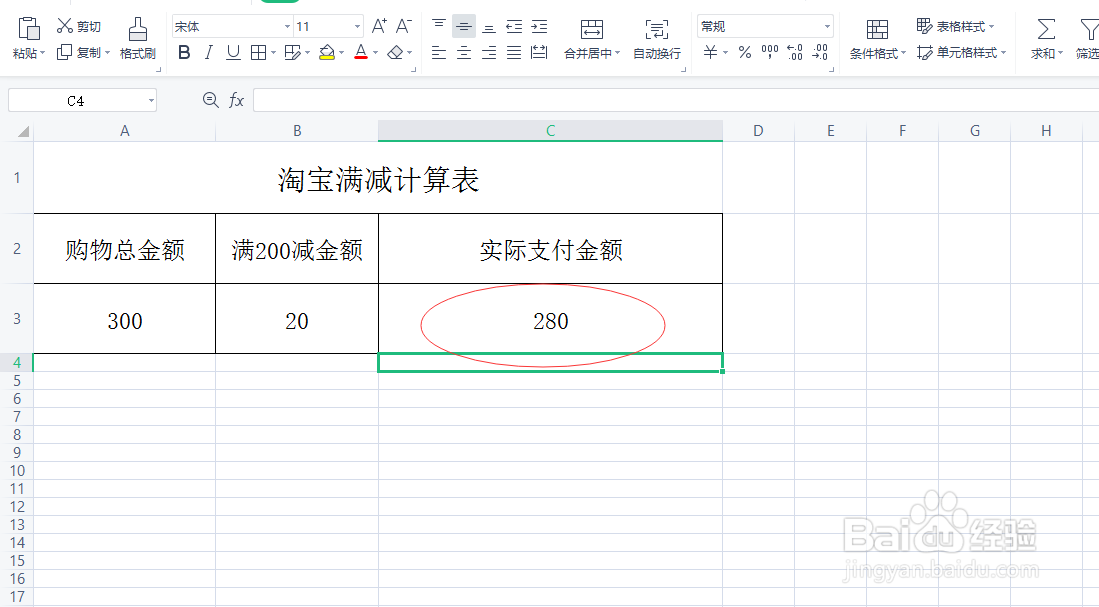Click the merge and center icon
1099x607 pixels.
point(592,29)
